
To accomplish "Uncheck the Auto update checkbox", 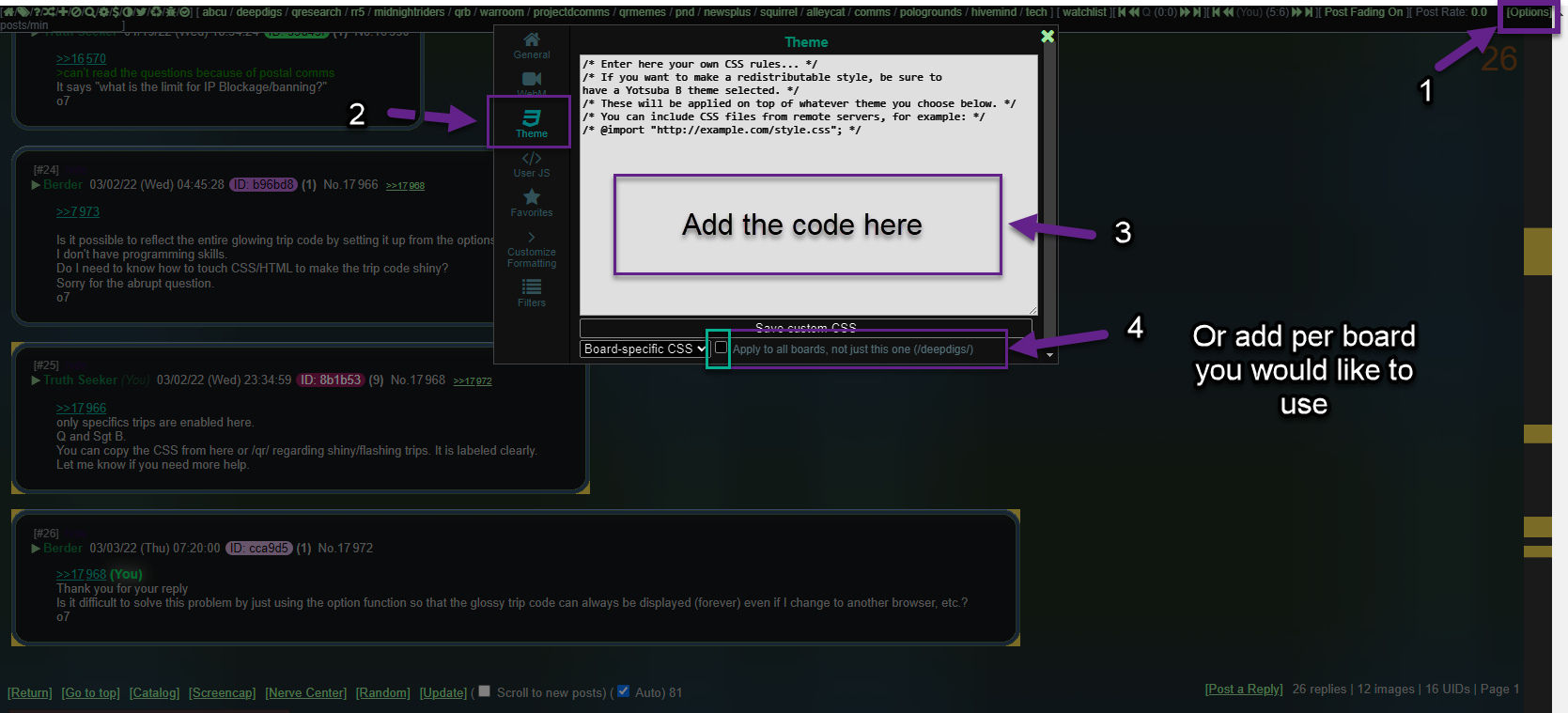I will coord(623,691).
